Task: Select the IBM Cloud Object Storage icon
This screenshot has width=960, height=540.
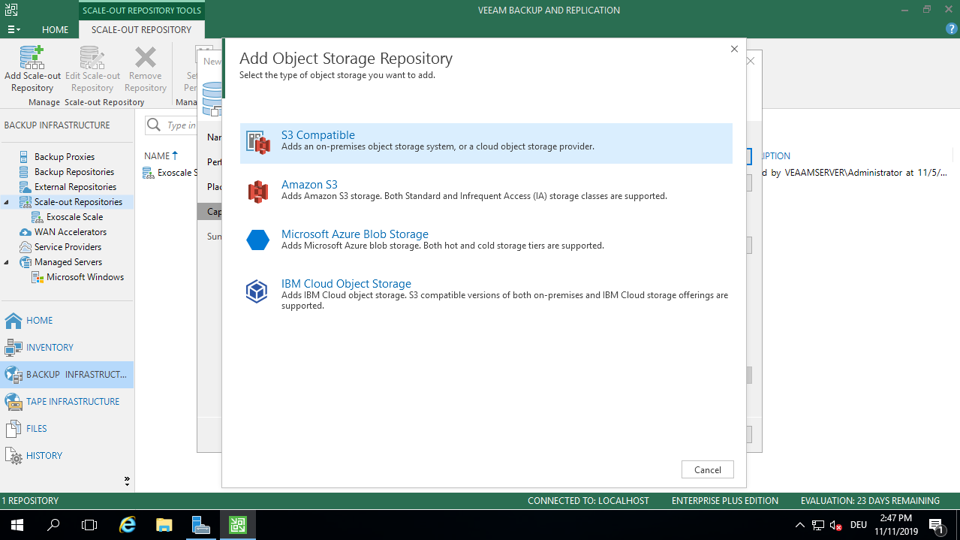Action: pyautogui.click(x=258, y=291)
